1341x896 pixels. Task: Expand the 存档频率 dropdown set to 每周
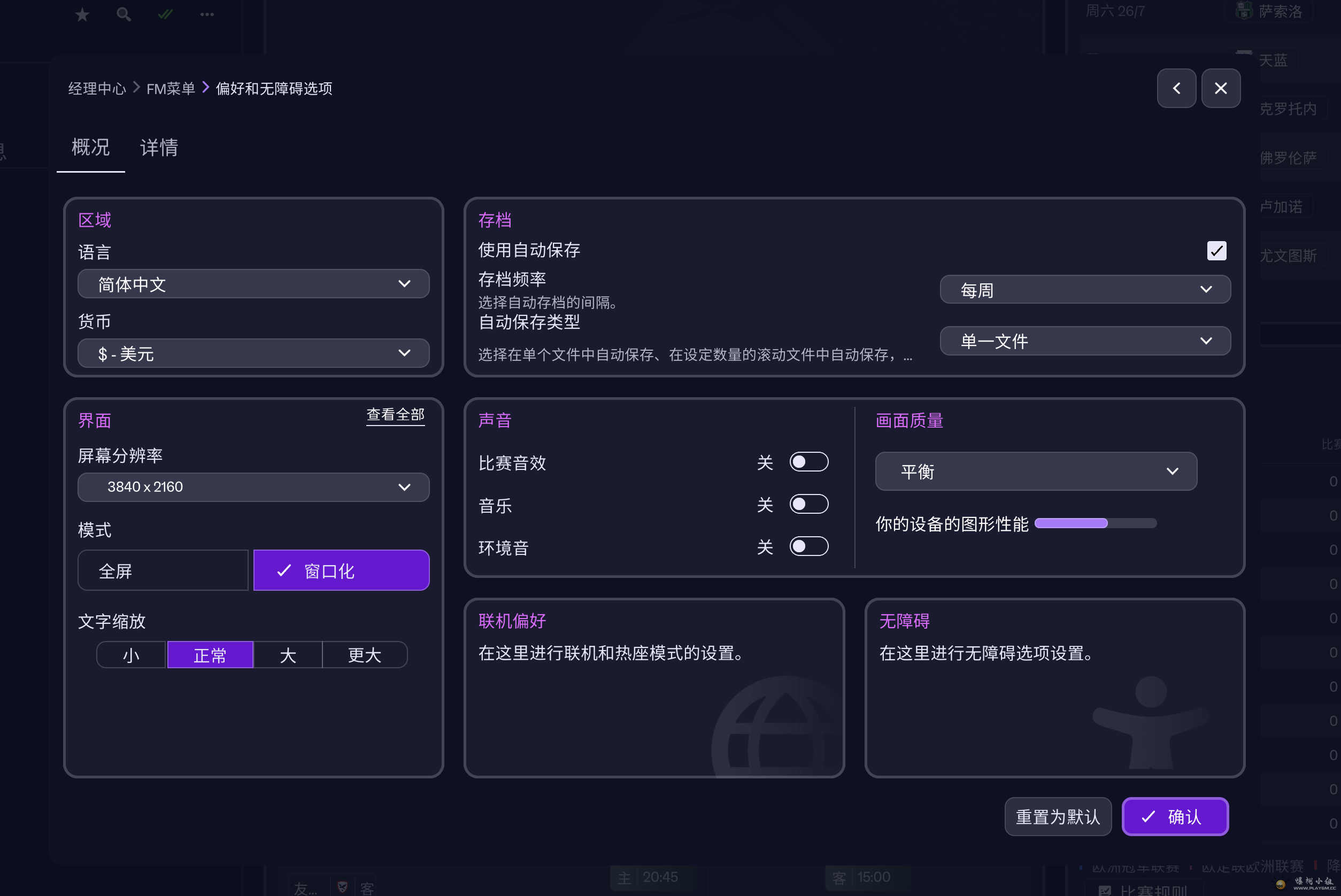[1085, 289]
